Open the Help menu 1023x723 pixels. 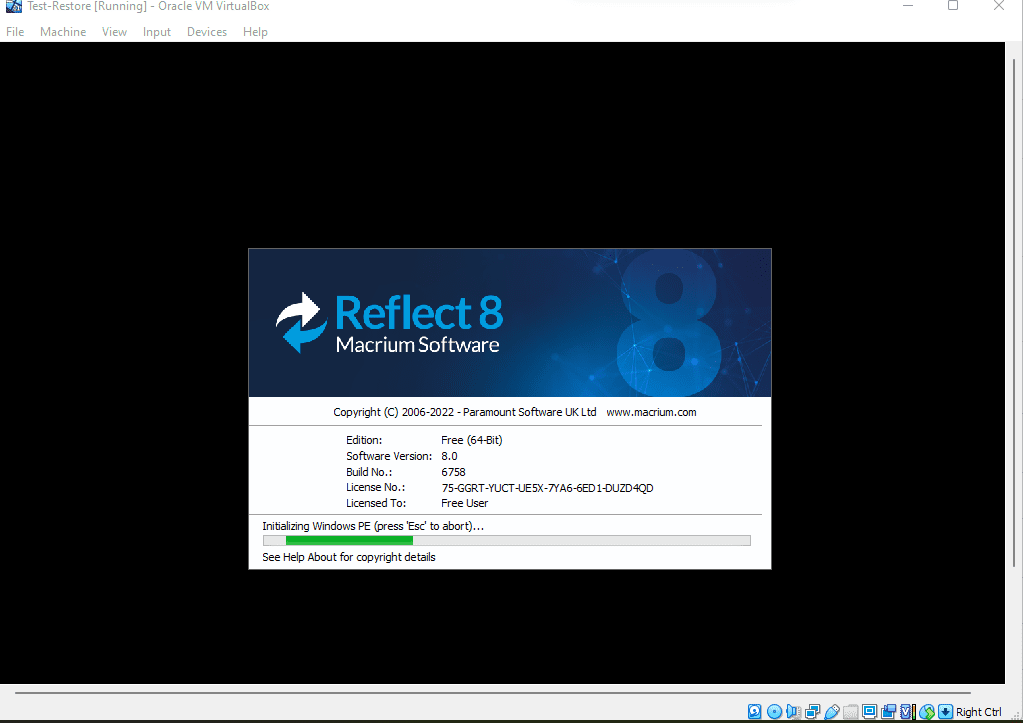tap(255, 31)
